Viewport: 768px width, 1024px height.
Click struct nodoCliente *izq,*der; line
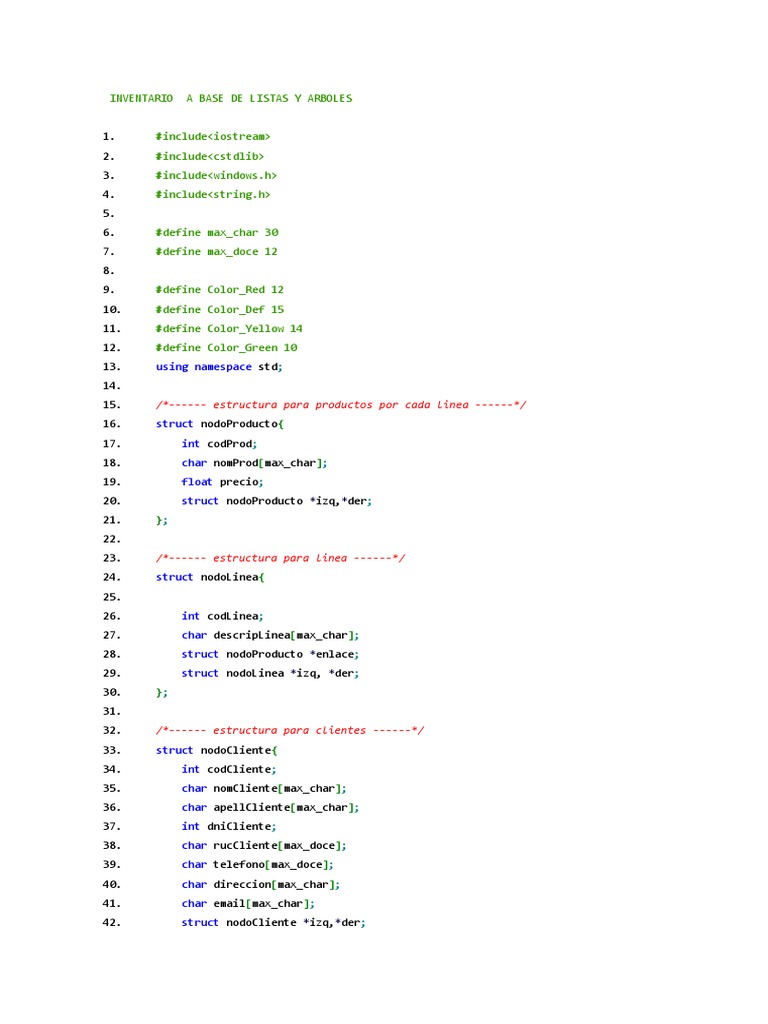tap(274, 923)
